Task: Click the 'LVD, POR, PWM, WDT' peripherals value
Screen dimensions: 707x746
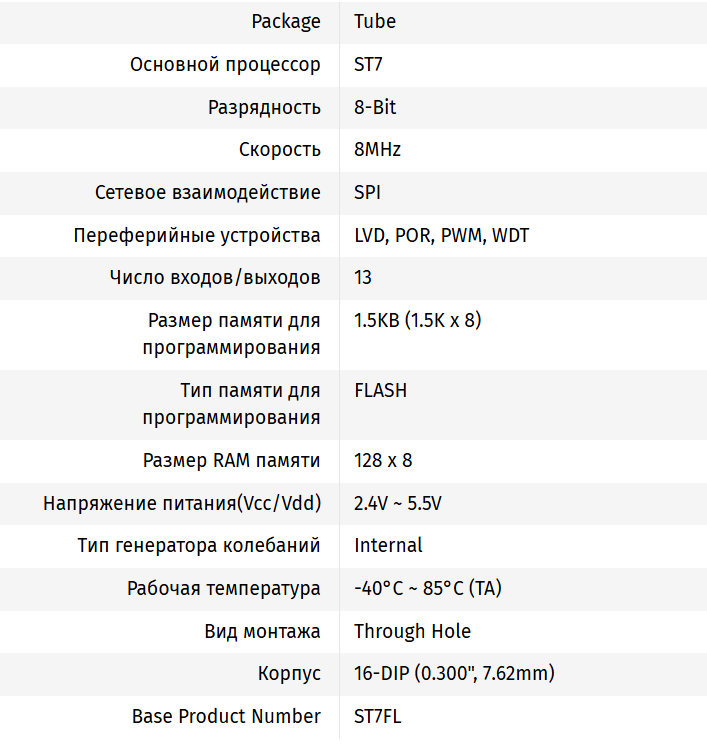Action: coord(441,236)
